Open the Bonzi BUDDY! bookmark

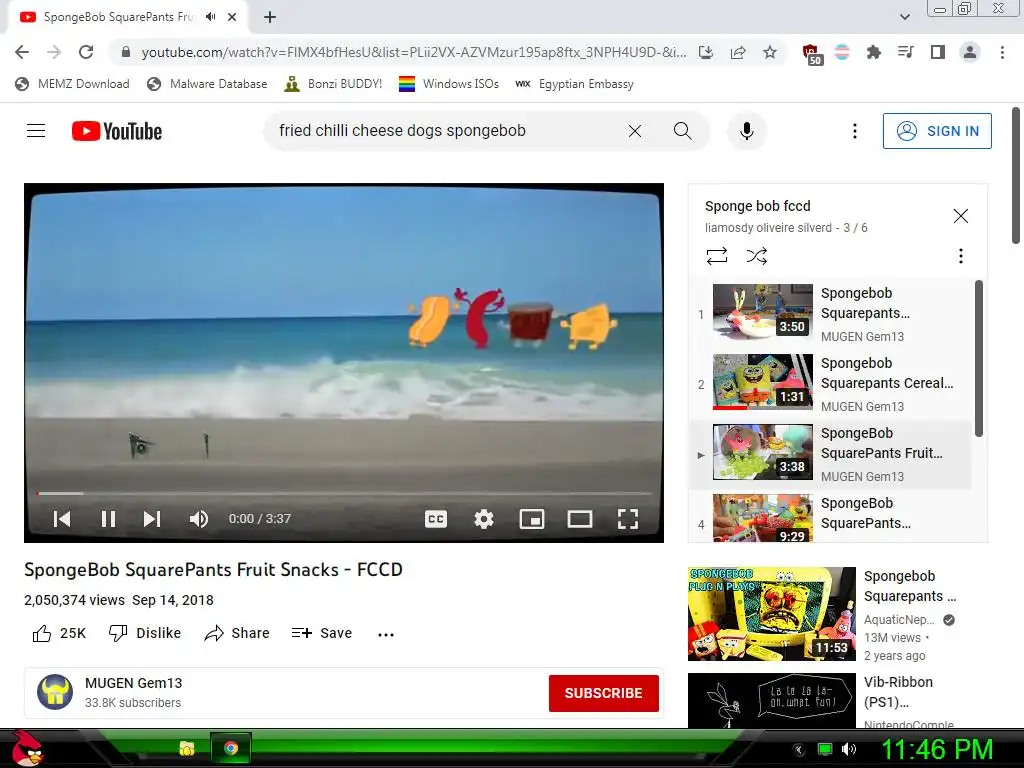click(x=333, y=84)
